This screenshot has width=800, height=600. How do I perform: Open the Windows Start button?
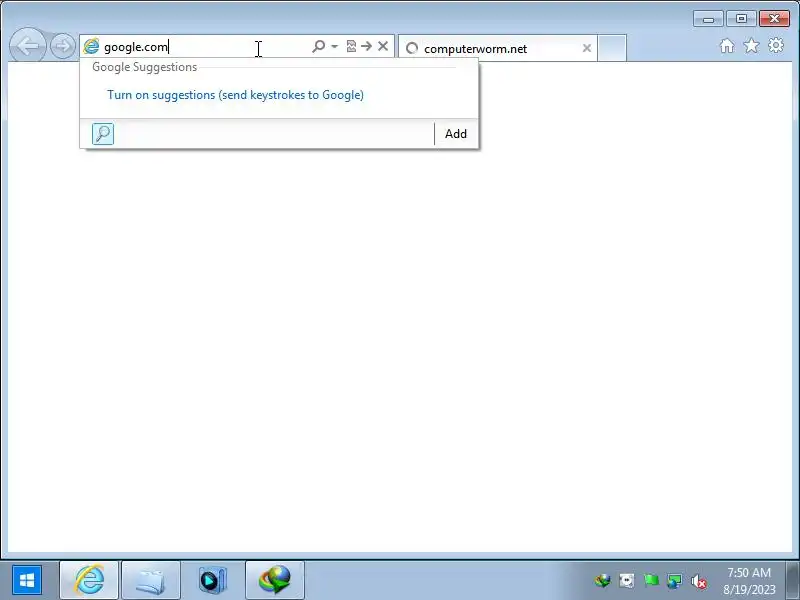coord(27,580)
